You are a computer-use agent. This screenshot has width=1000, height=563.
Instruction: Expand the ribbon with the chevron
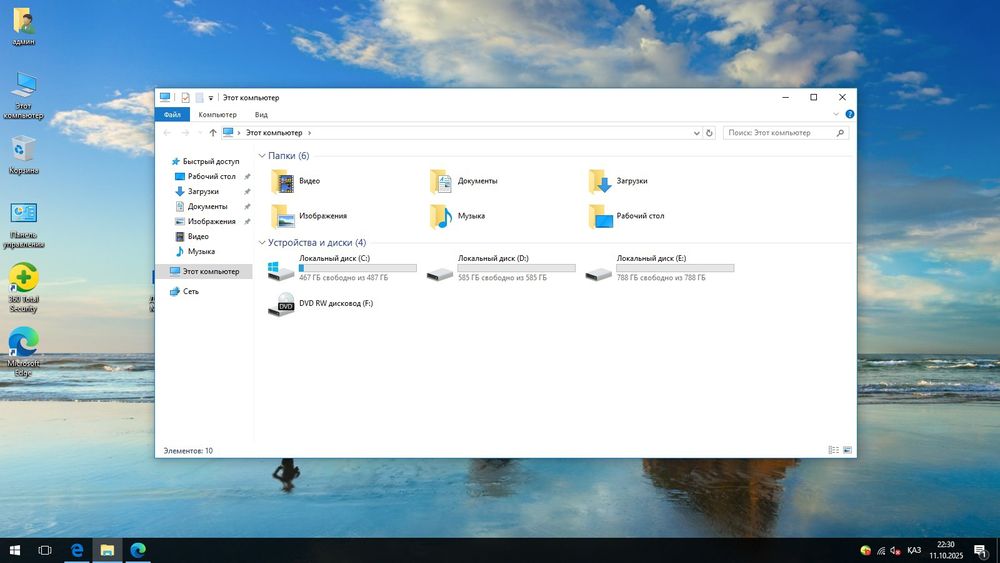click(x=835, y=114)
